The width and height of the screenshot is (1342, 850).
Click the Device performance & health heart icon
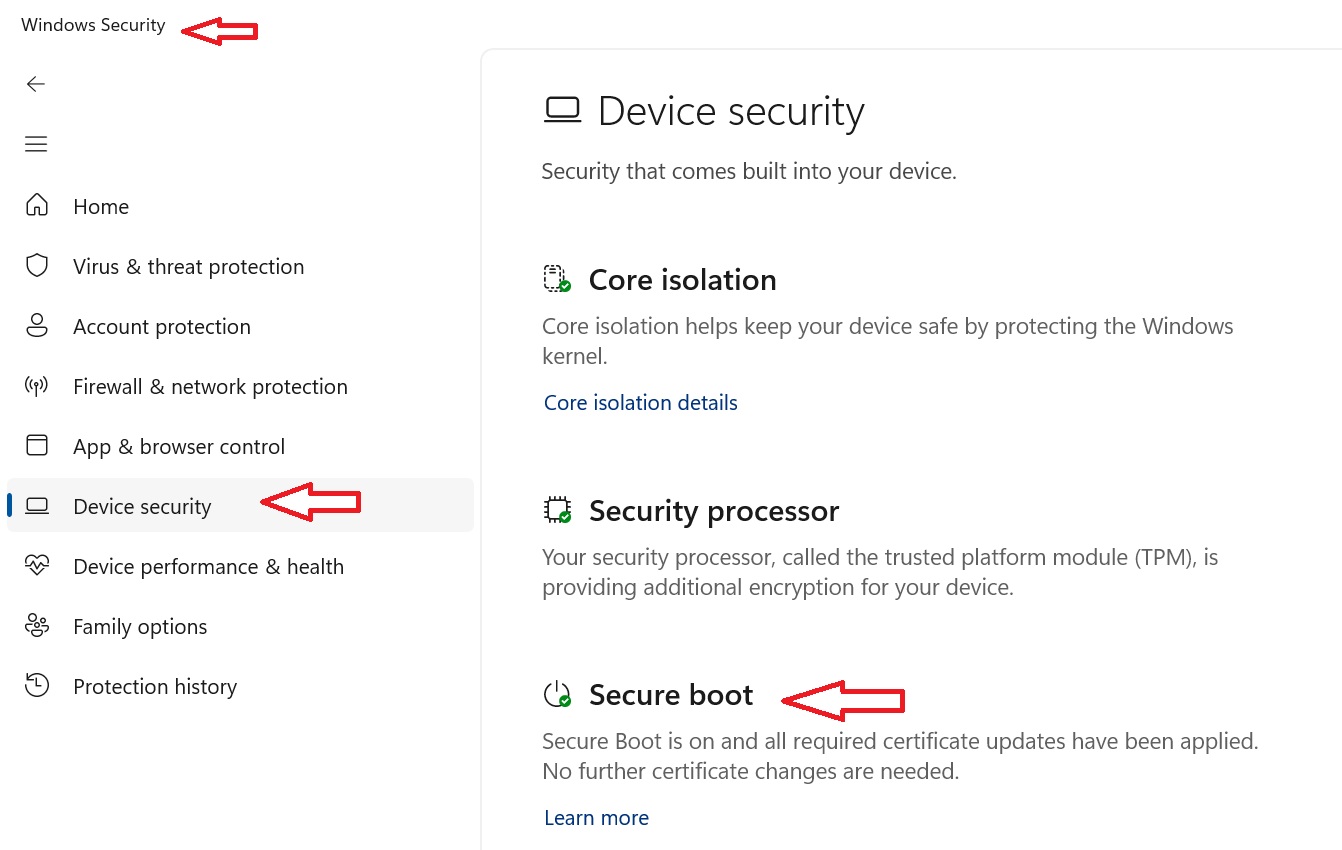pos(37,566)
